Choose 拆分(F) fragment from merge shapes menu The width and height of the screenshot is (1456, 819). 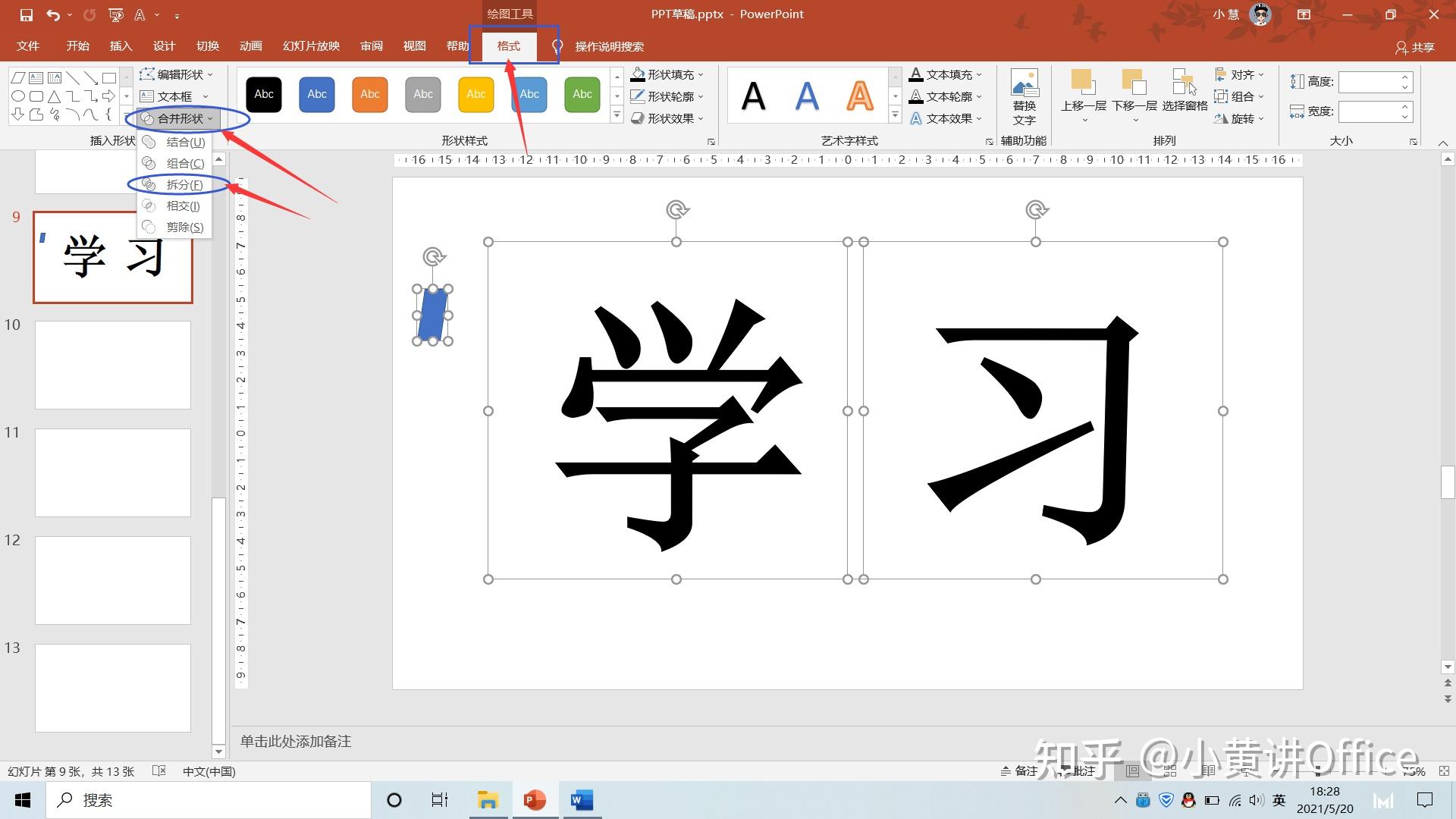point(184,184)
